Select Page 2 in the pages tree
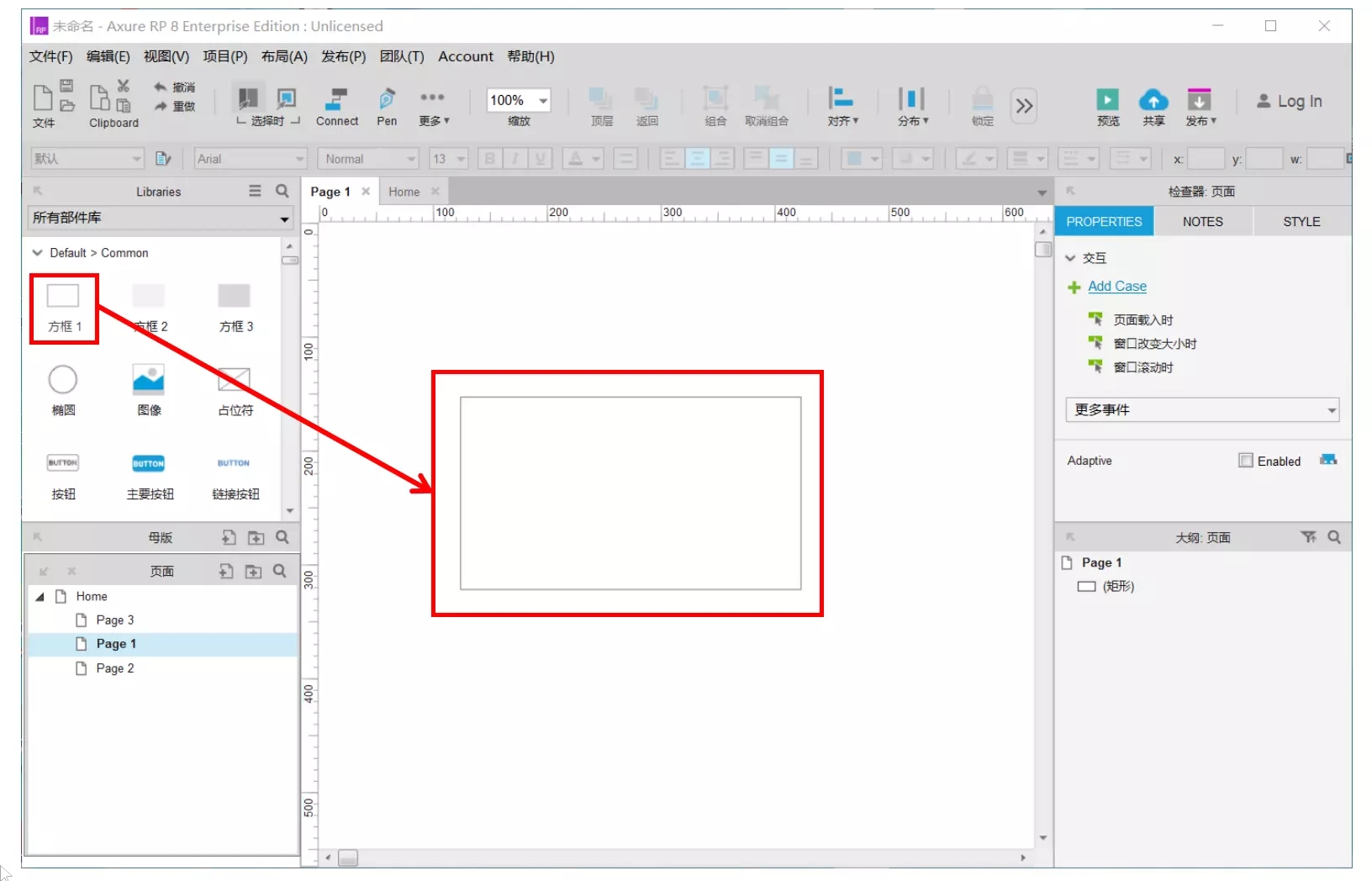Image resolution: width=1372 pixels, height=881 pixels. click(115, 668)
